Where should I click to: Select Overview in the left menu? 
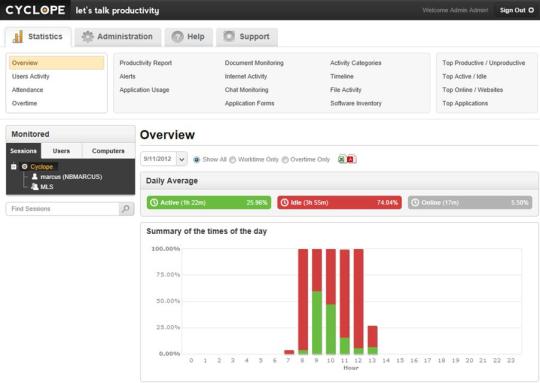click(x=57, y=63)
